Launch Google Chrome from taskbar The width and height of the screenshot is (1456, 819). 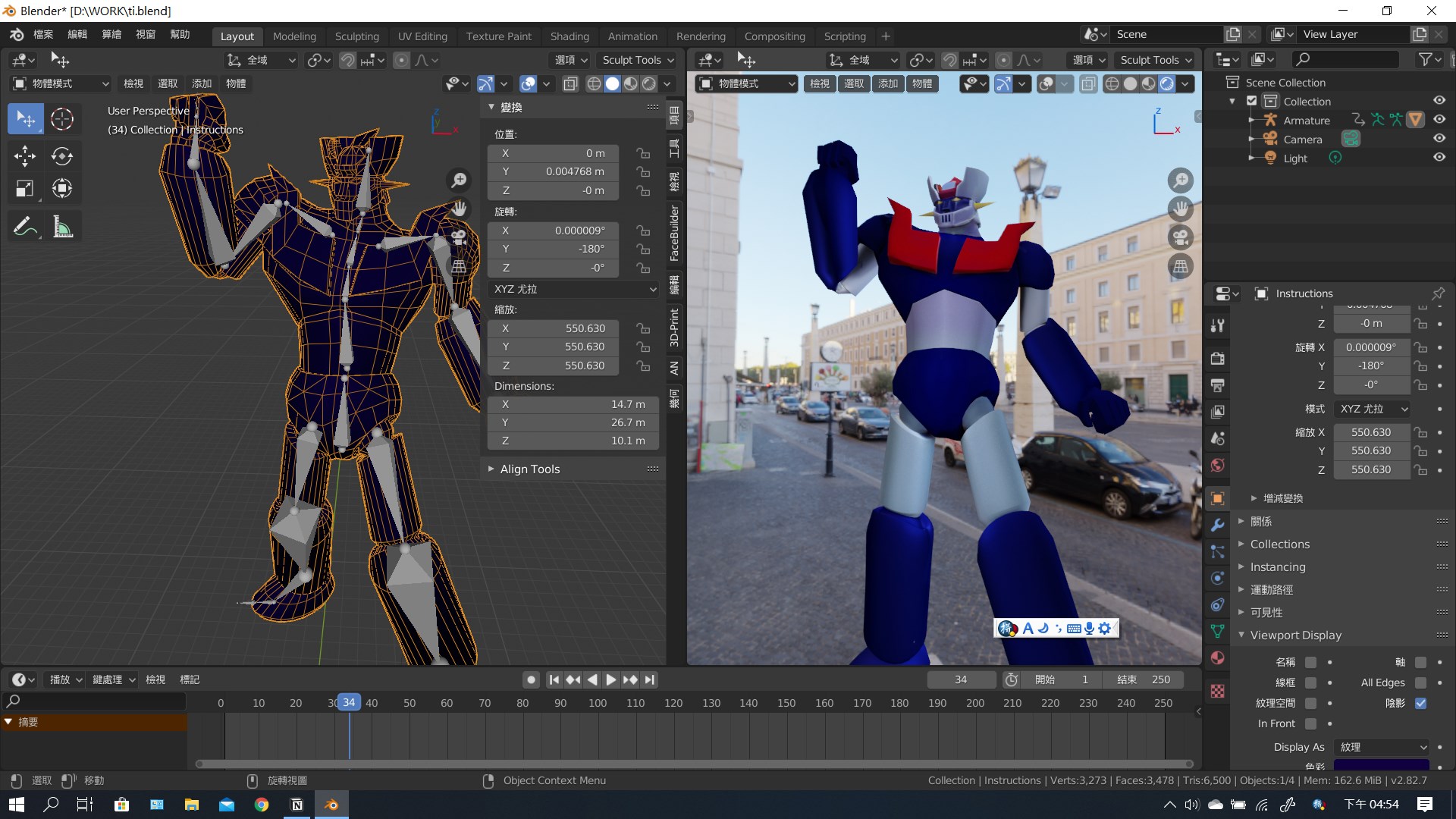pos(262,805)
